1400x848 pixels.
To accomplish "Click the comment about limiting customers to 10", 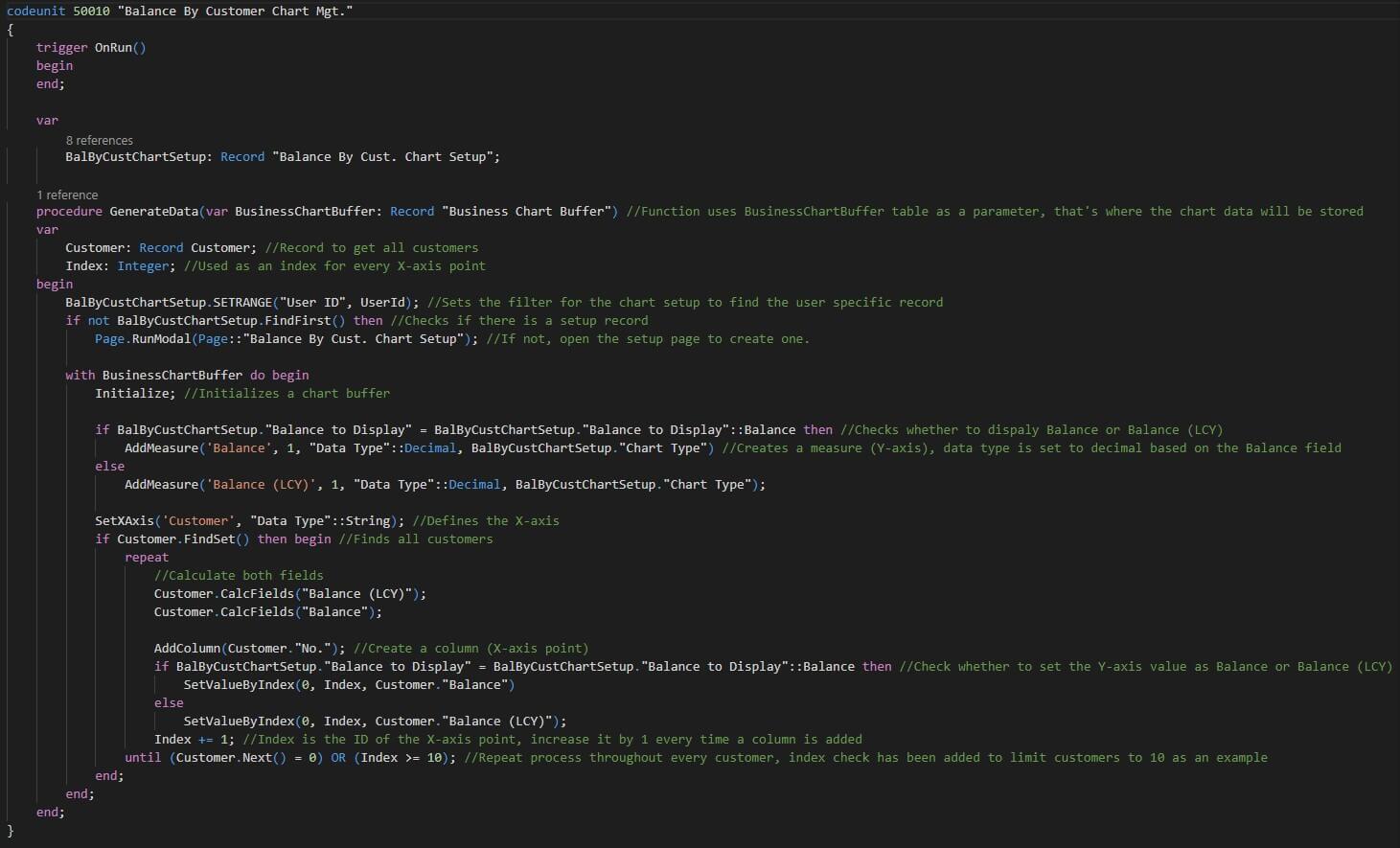I will tap(865, 757).
